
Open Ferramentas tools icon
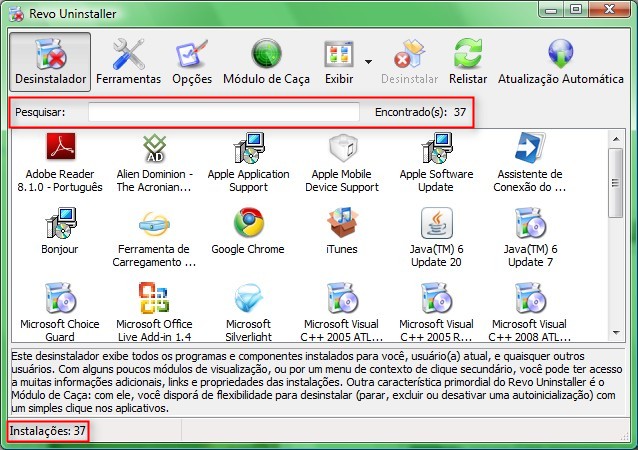point(129,54)
